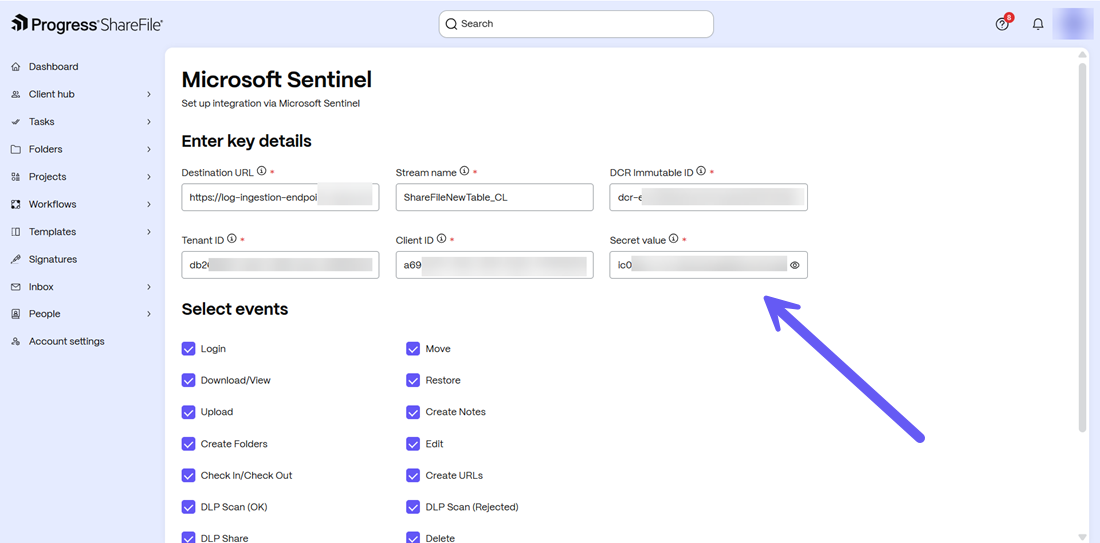Viewport: 1100px width, 543px height.
Task: Click the Folders sidebar icon
Action: (x=15, y=149)
